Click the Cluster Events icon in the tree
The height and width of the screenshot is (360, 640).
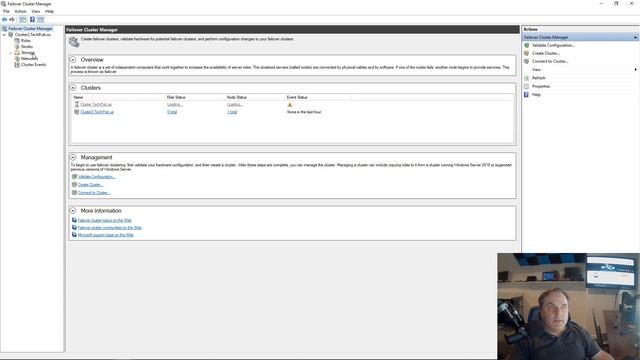pos(17,64)
